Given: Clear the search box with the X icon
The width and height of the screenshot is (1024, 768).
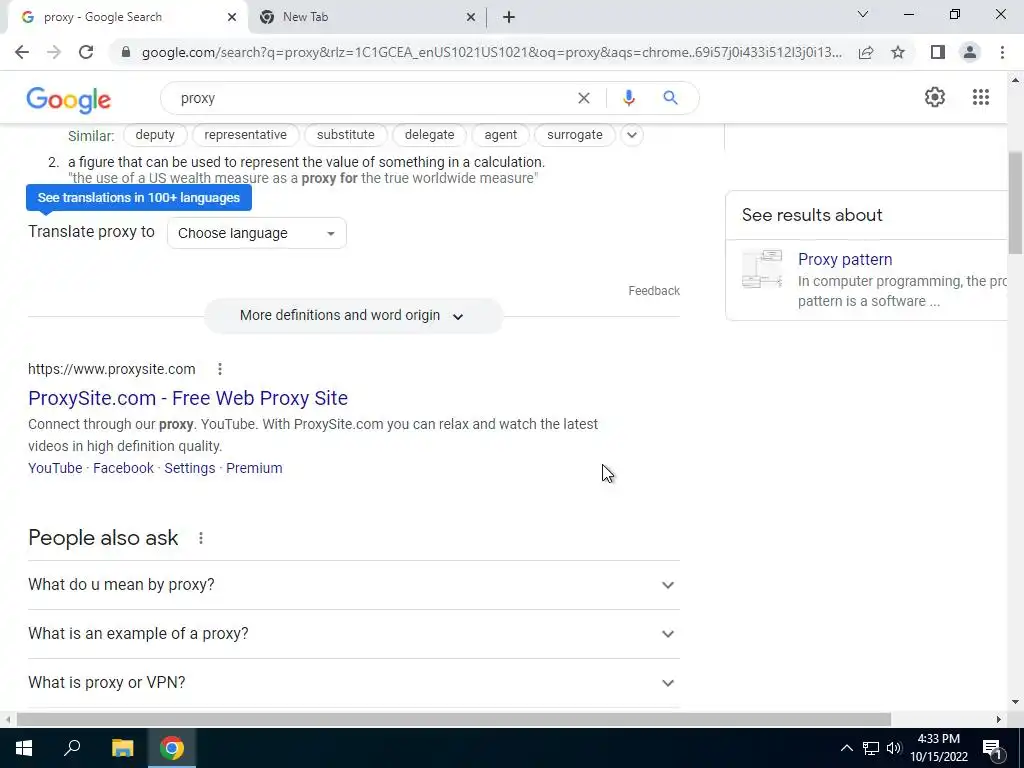Looking at the screenshot, I should (584, 98).
